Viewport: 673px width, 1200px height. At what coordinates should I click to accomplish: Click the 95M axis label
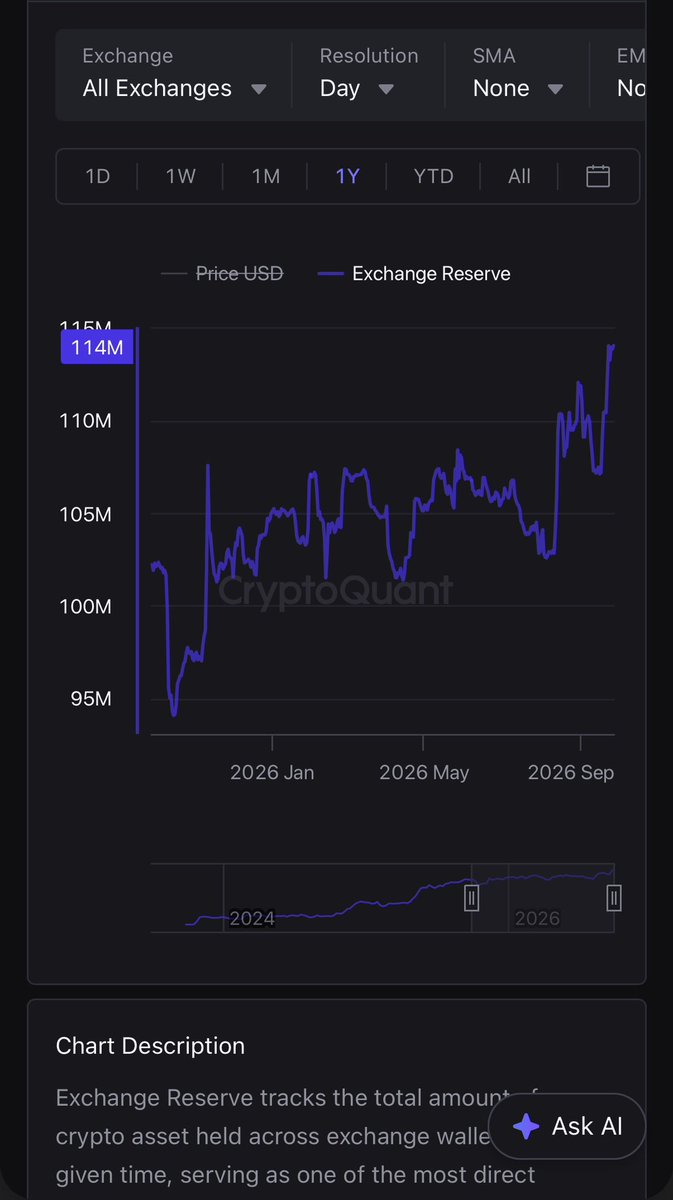[91, 698]
